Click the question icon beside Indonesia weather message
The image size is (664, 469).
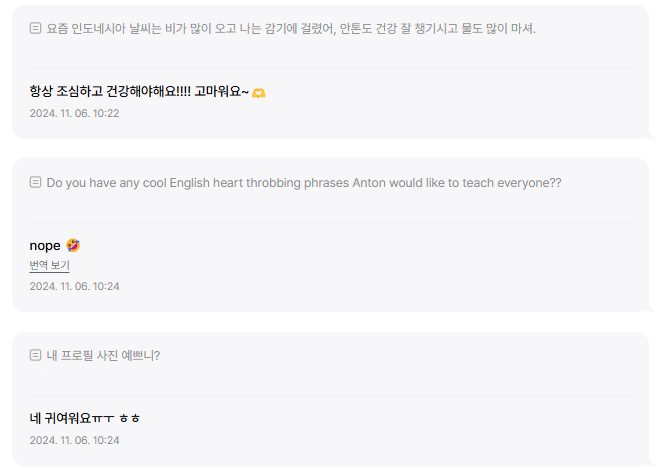[36, 29]
